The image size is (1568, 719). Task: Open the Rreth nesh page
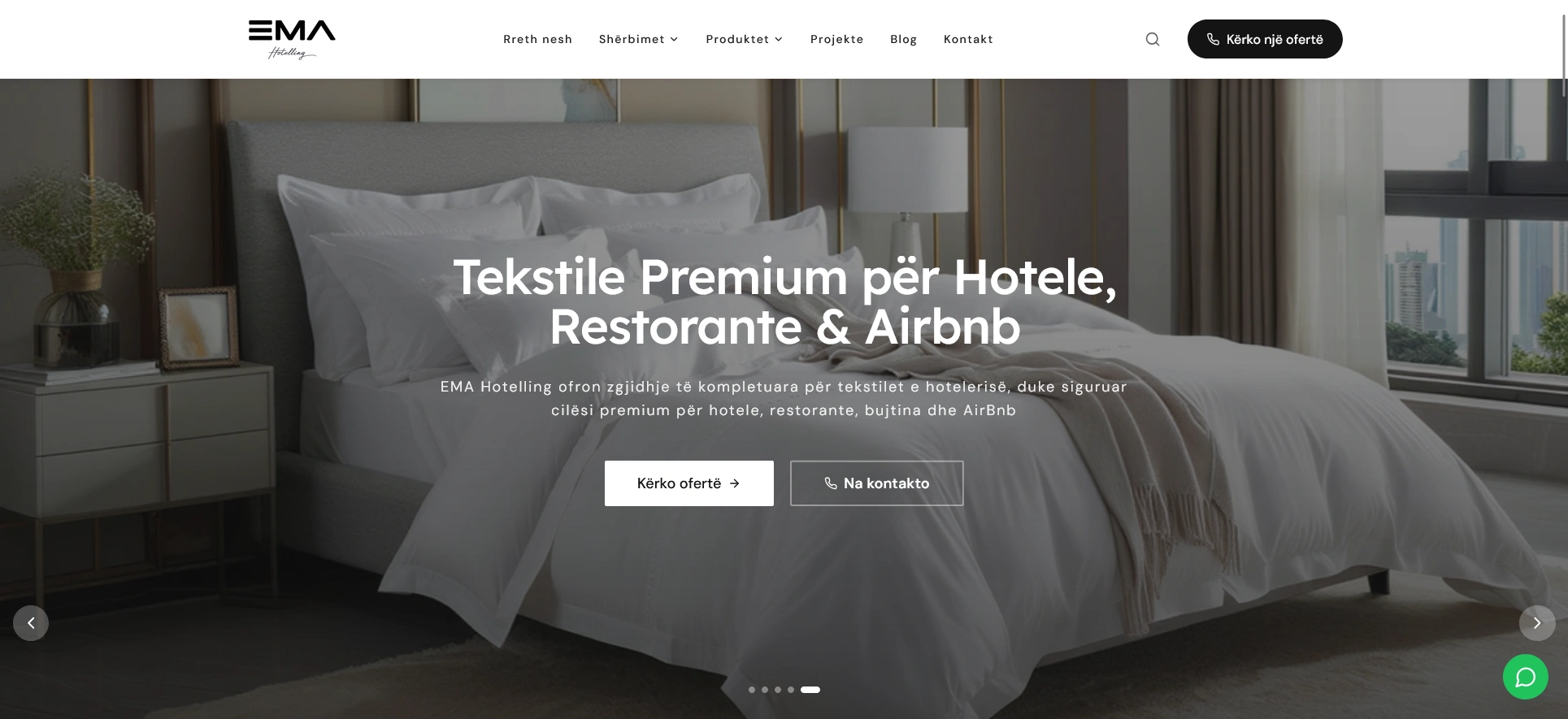tap(538, 39)
